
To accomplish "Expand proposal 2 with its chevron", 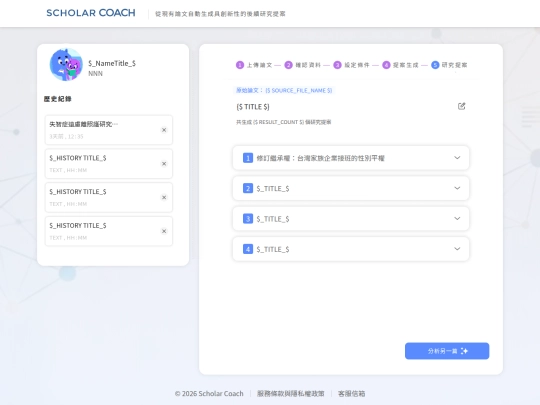I will click(457, 188).
